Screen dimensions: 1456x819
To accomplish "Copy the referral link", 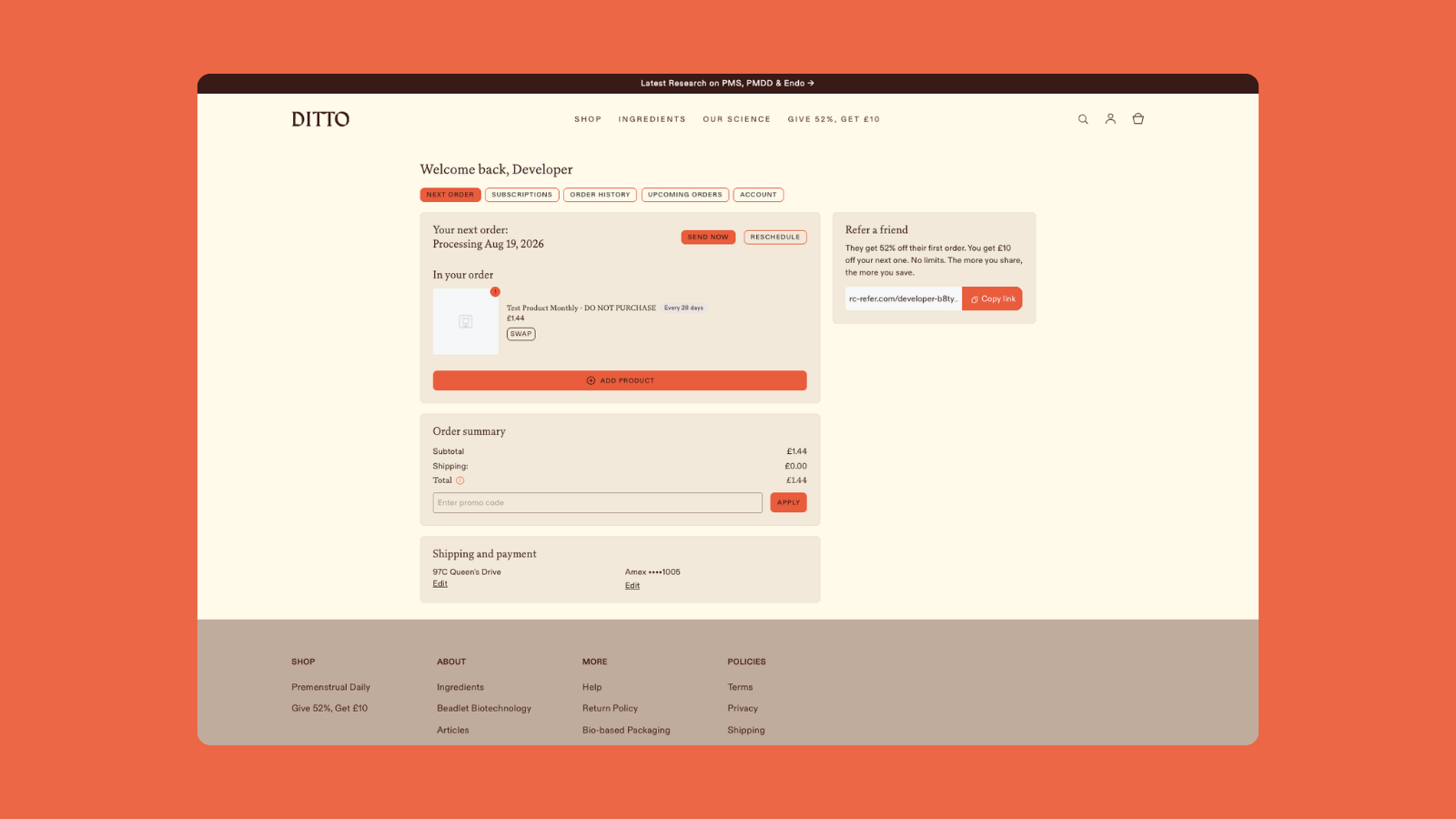I will 992,298.
